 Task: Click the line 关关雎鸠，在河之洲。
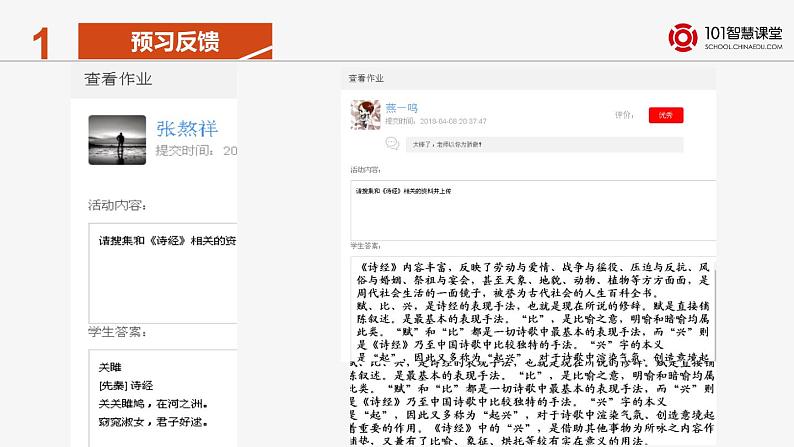click(x=154, y=403)
